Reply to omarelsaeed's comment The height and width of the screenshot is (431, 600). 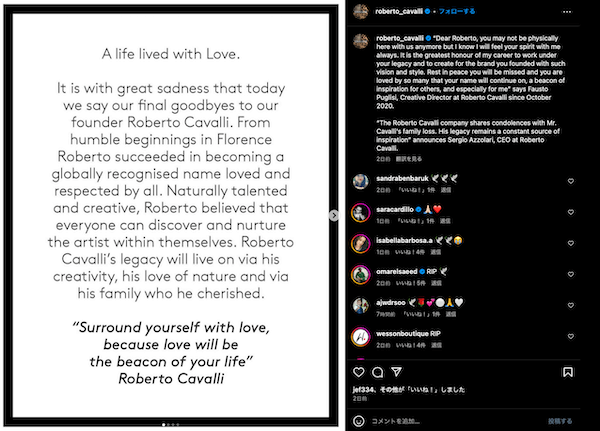click(x=436, y=283)
